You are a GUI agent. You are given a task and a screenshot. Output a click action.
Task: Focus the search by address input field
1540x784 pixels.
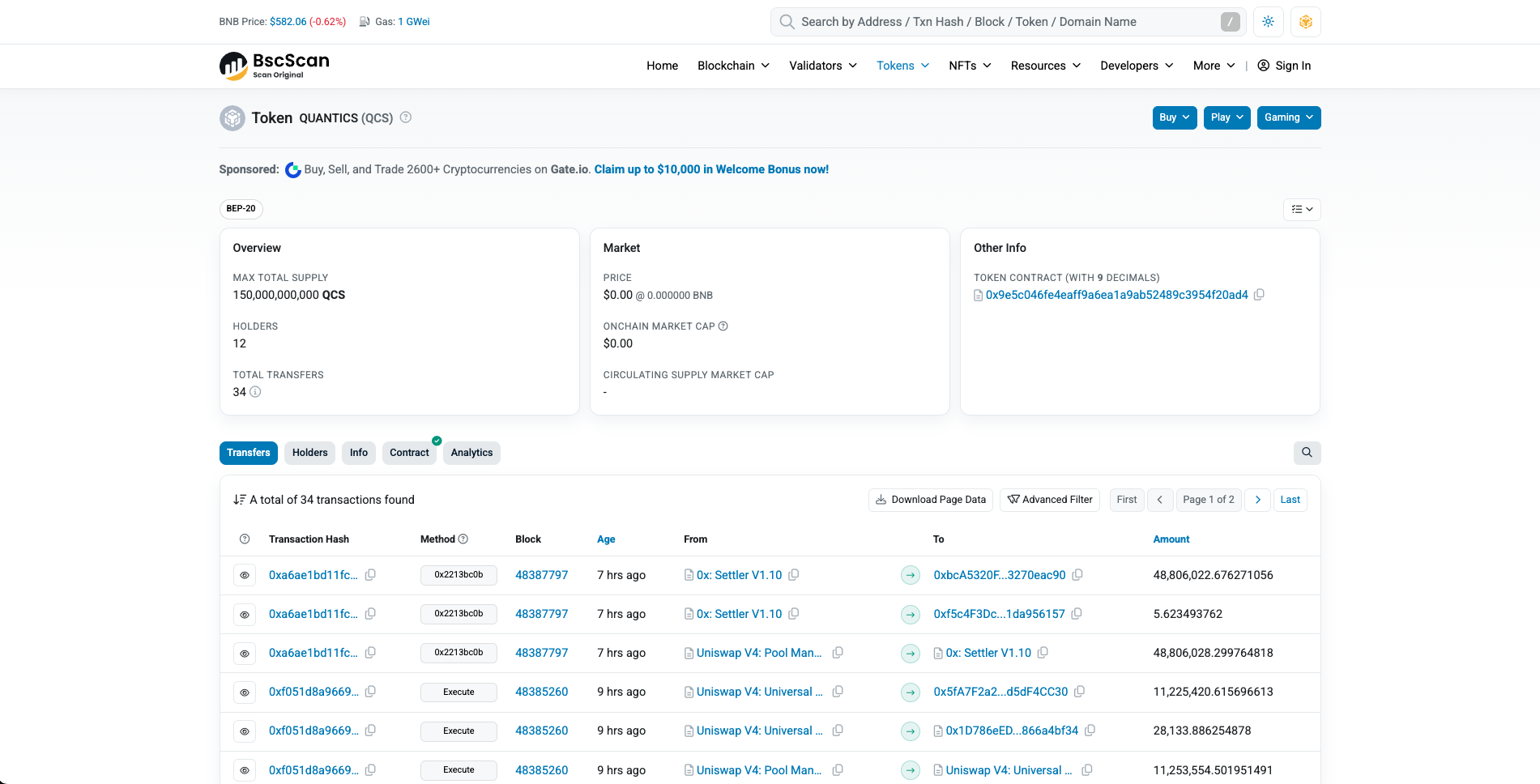click(1009, 22)
